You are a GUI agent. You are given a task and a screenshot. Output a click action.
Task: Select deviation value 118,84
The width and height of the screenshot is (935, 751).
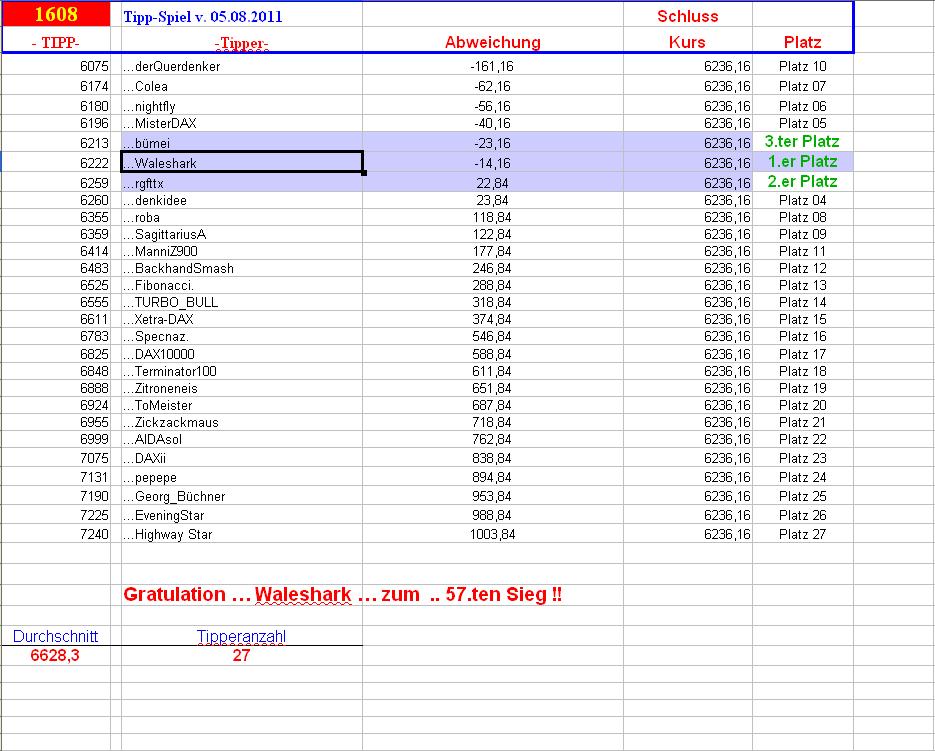493,218
